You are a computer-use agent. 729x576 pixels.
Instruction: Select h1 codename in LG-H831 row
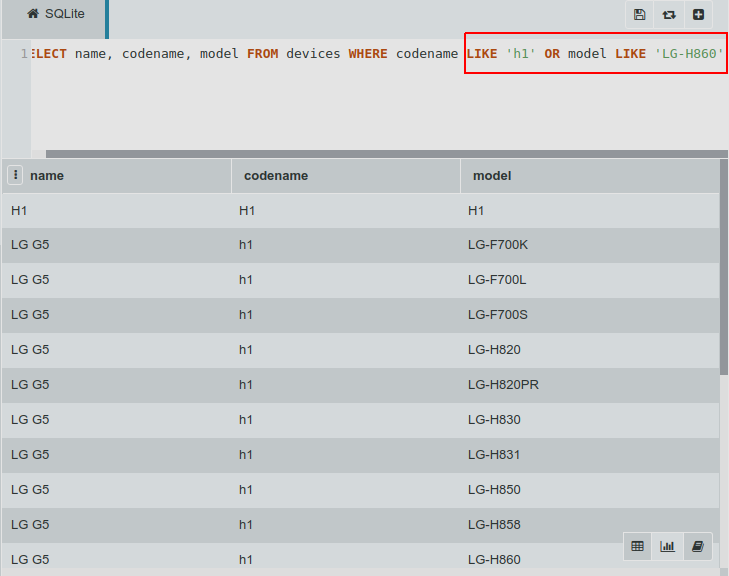point(346,455)
